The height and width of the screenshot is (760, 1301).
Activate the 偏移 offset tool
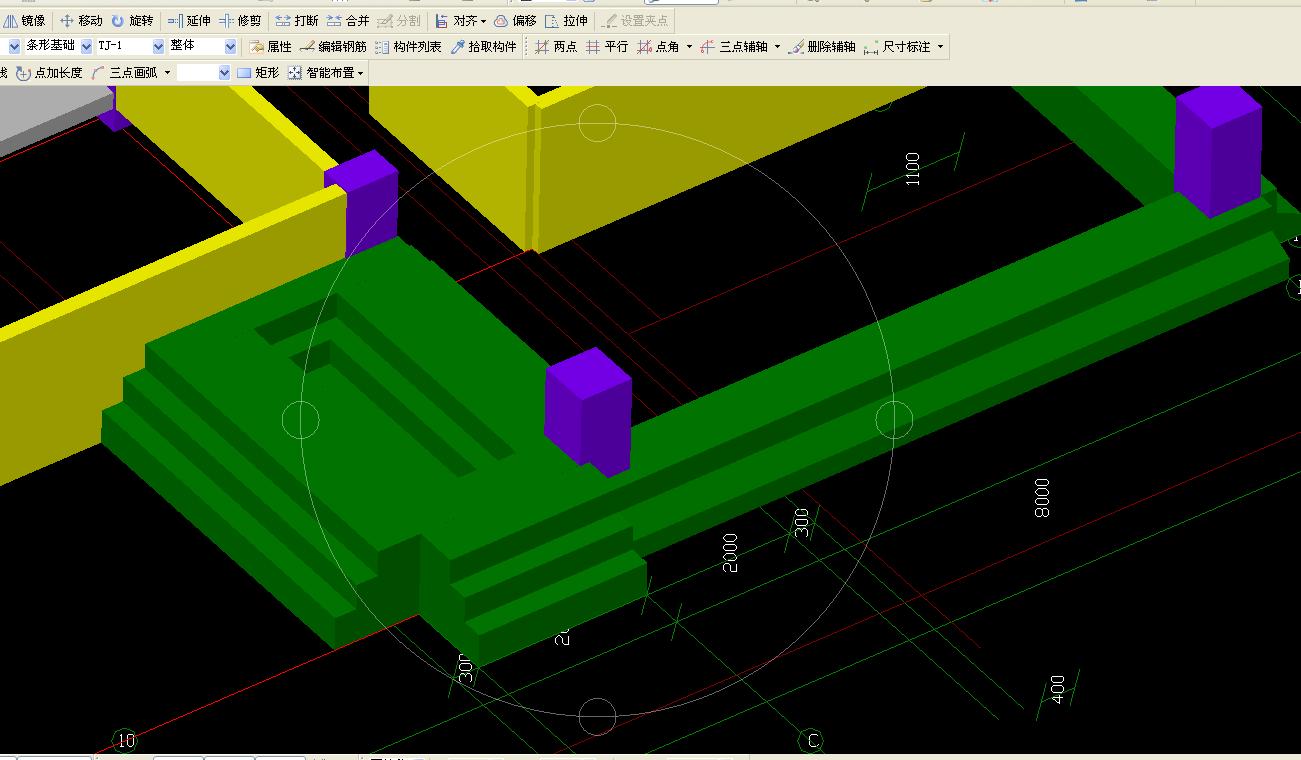click(x=514, y=20)
